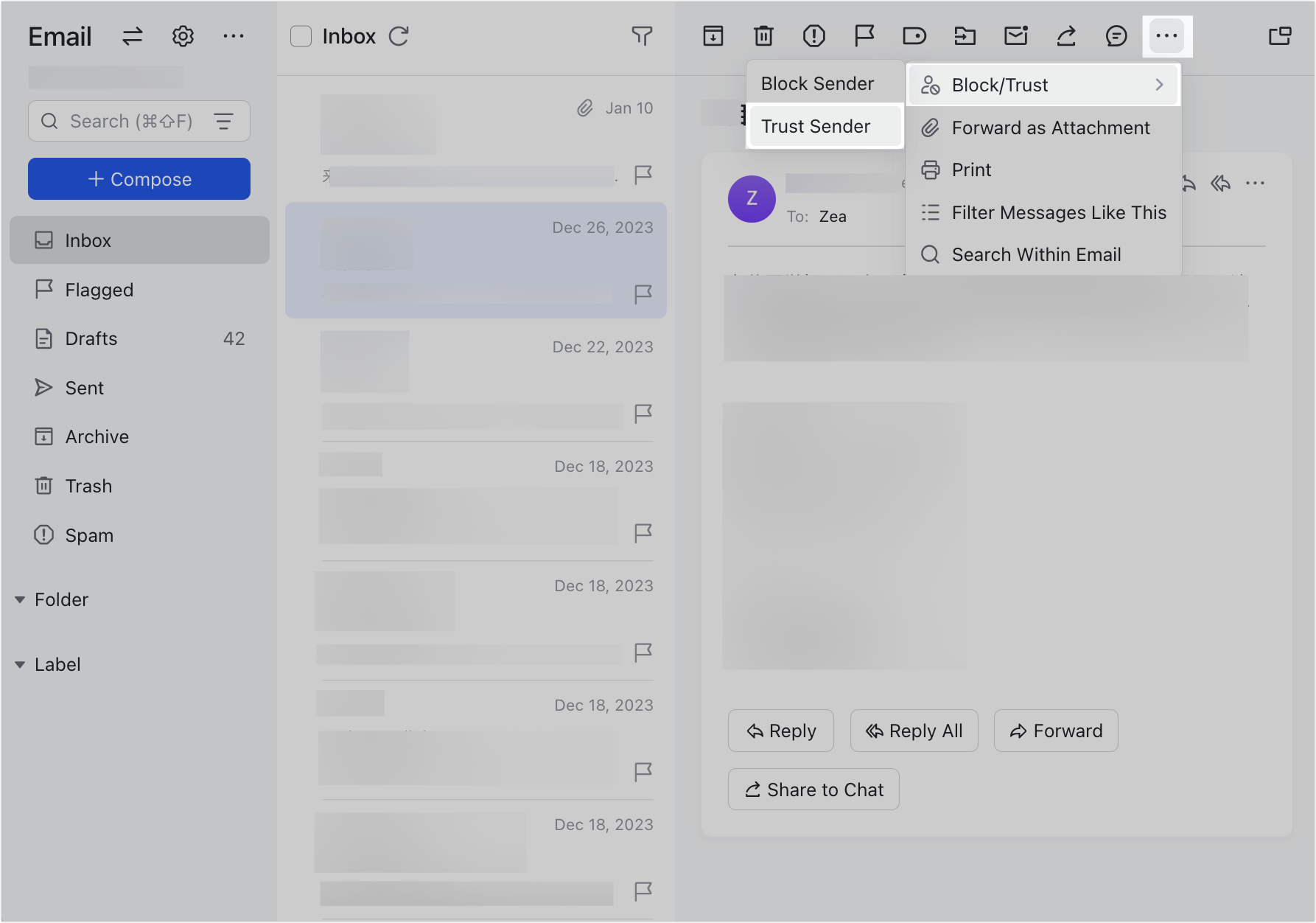Click the trash delete icon in toolbar
This screenshot has width=1316, height=923.
point(763,36)
